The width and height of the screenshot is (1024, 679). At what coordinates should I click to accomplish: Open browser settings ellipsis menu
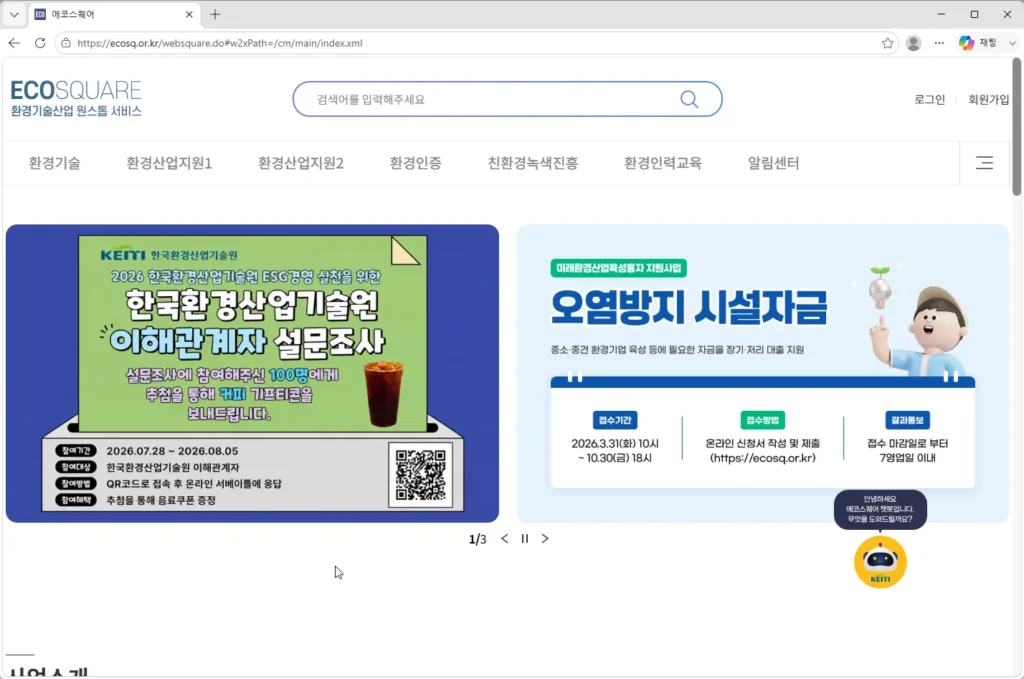coord(939,43)
